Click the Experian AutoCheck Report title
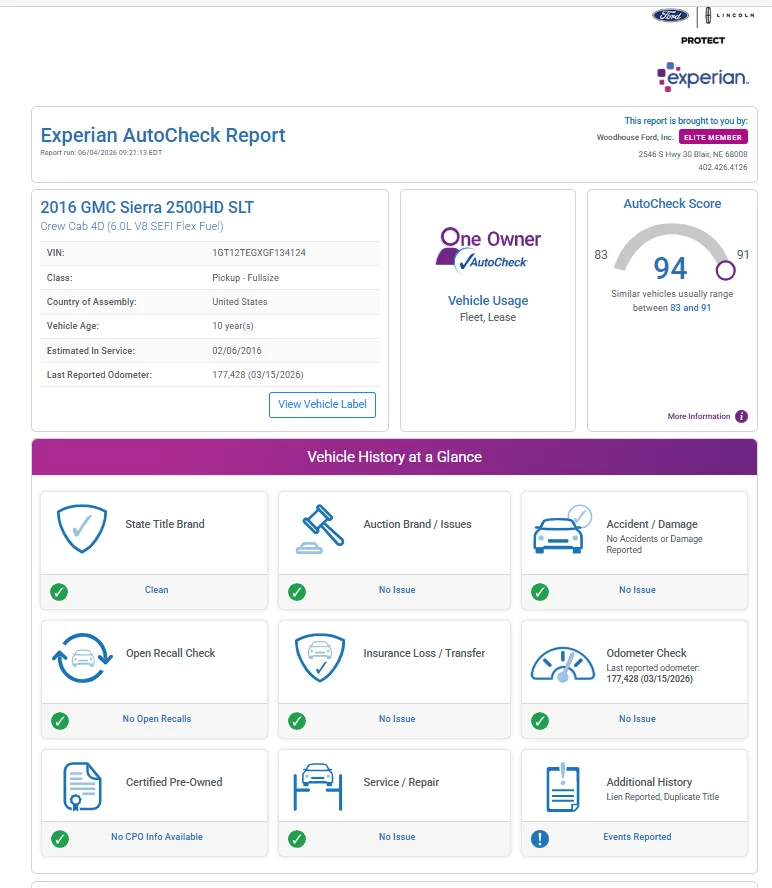Screen dimensions: 772x888 coord(163,135)
